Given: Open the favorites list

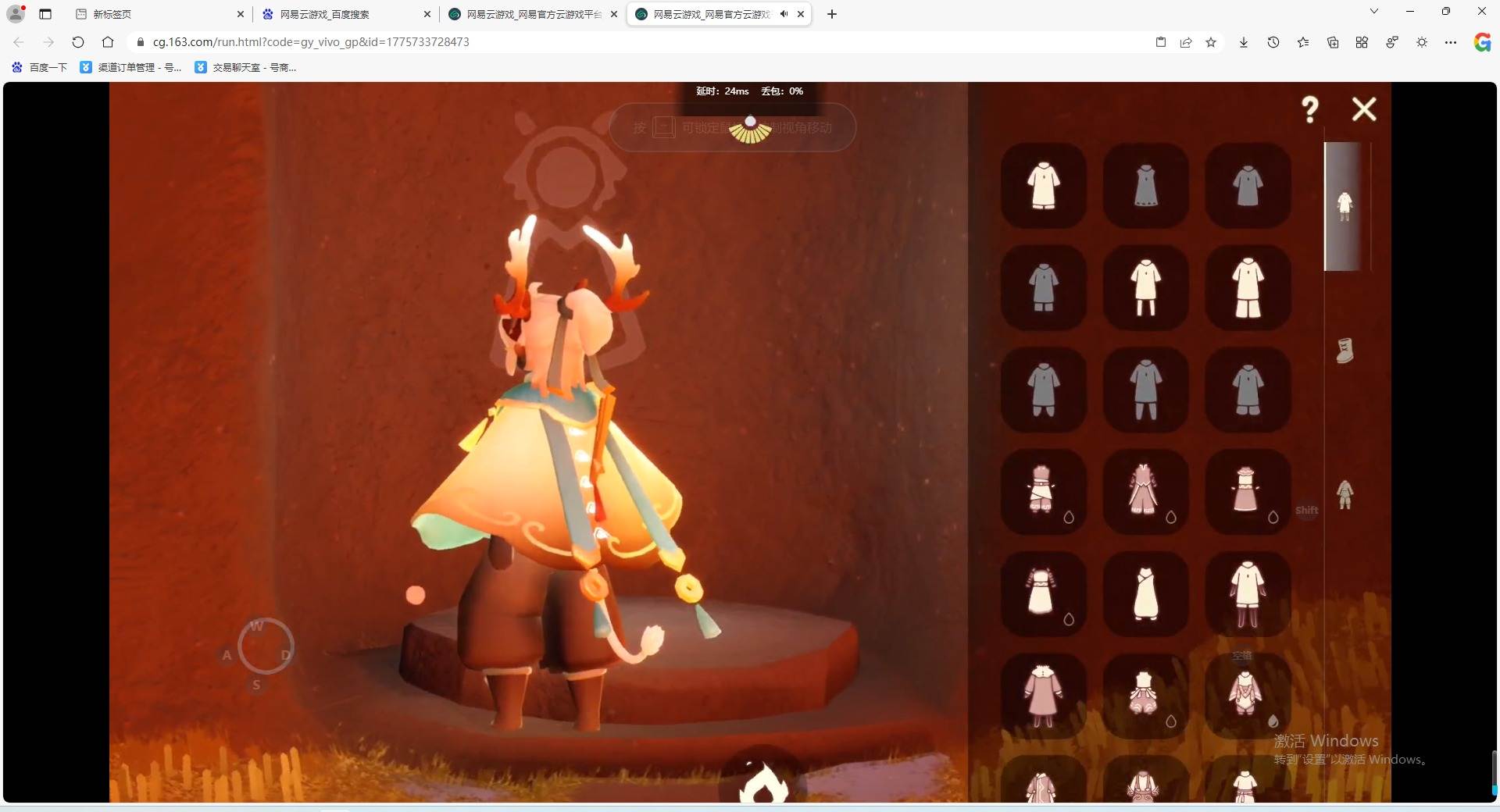Looking at the screenshot, I should point(1303,42).
